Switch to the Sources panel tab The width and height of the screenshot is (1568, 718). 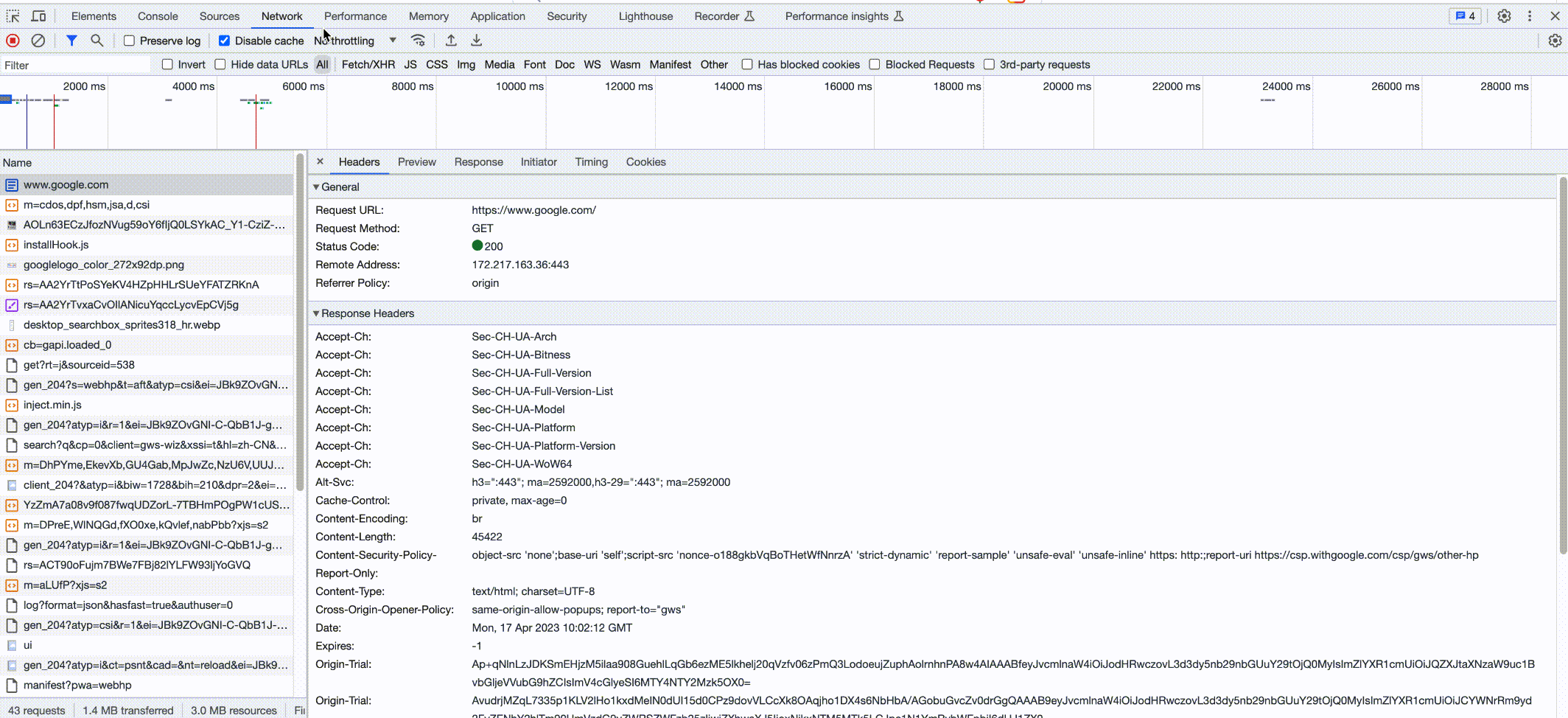[x=220, y=16]
